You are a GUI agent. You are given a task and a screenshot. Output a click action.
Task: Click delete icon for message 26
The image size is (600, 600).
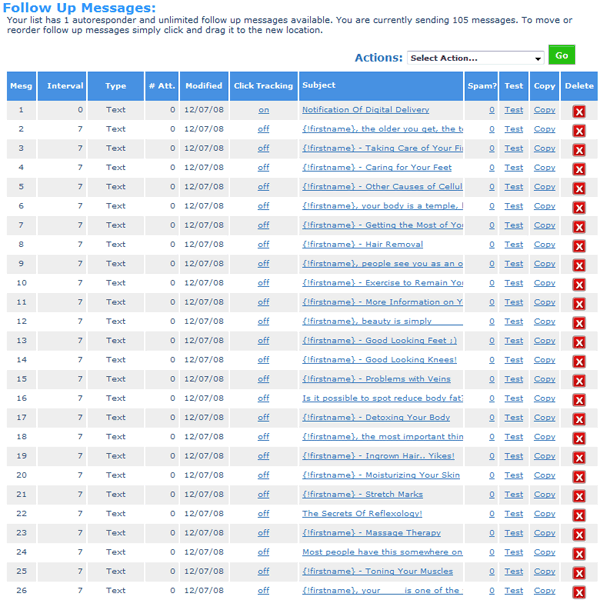pyautogui.click(x=578, y=591)
